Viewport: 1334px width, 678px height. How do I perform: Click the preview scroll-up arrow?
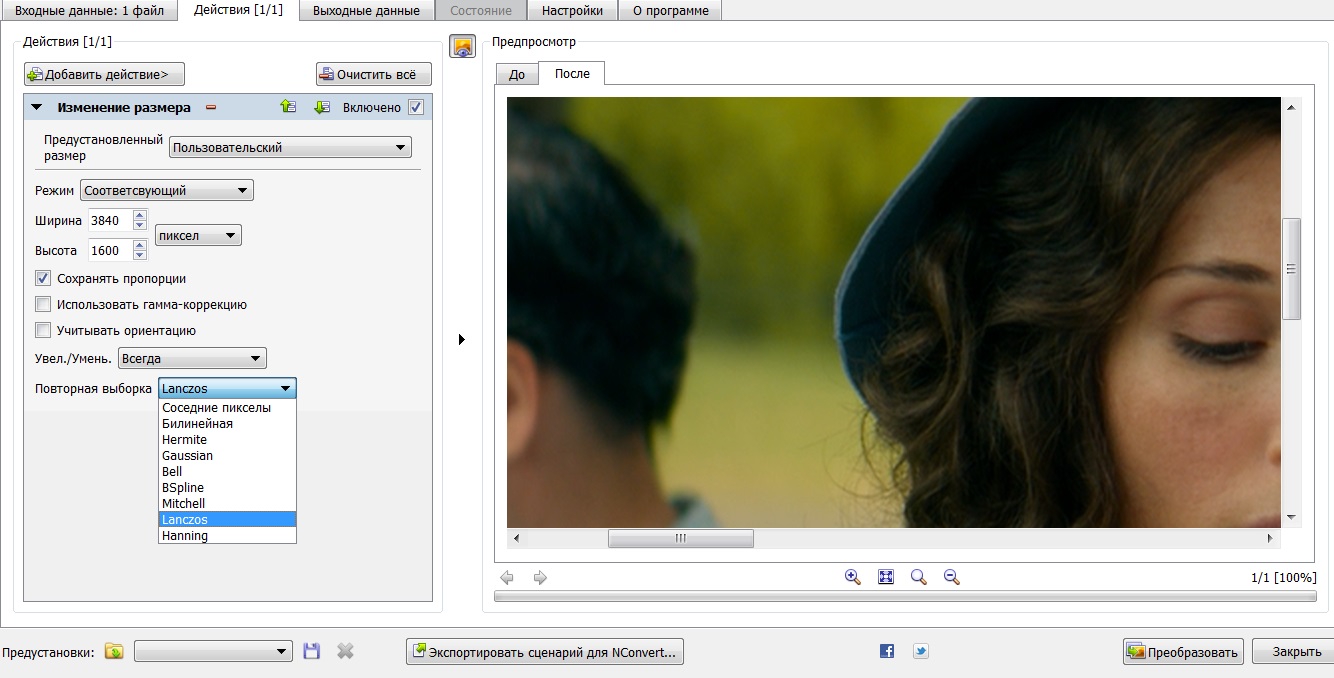point(1291,107)
